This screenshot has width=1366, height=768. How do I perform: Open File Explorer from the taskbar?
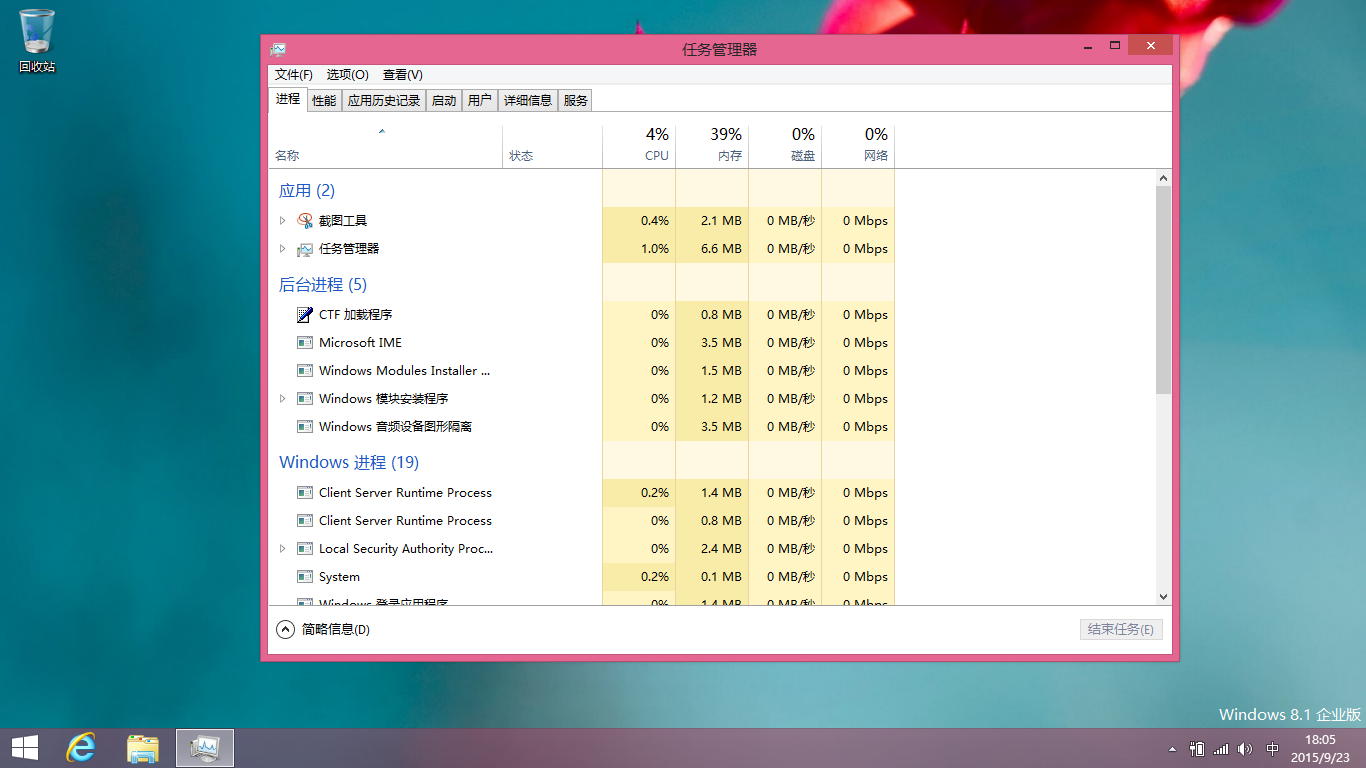(143, 747)
